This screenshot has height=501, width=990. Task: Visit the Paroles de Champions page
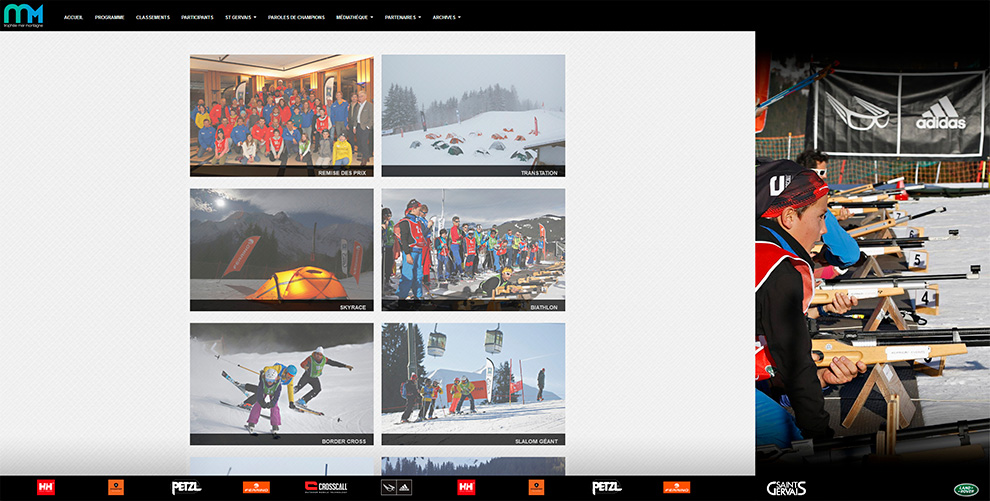tap(297, 17)
